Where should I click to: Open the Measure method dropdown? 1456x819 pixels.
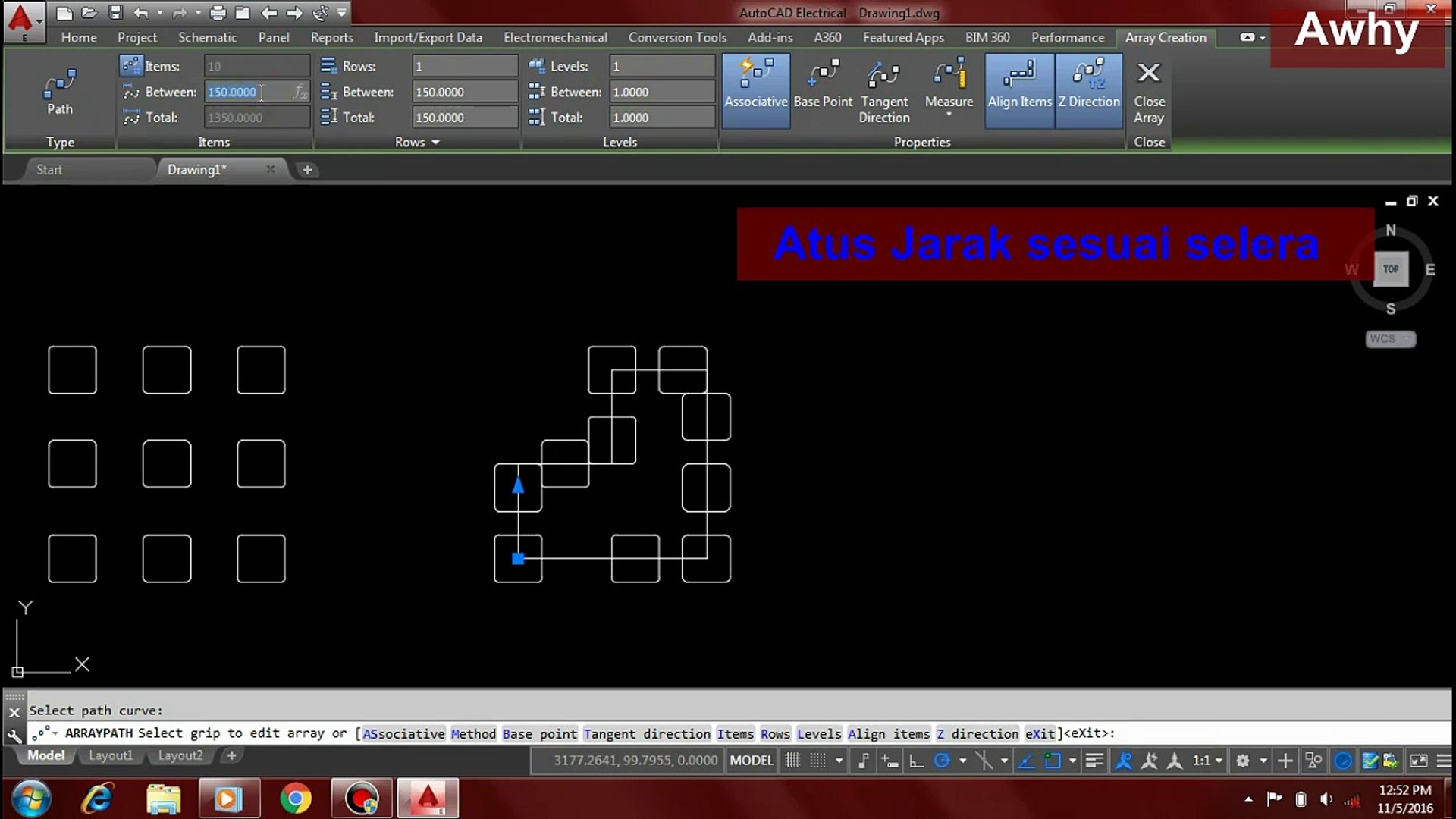tap(949, 115)
